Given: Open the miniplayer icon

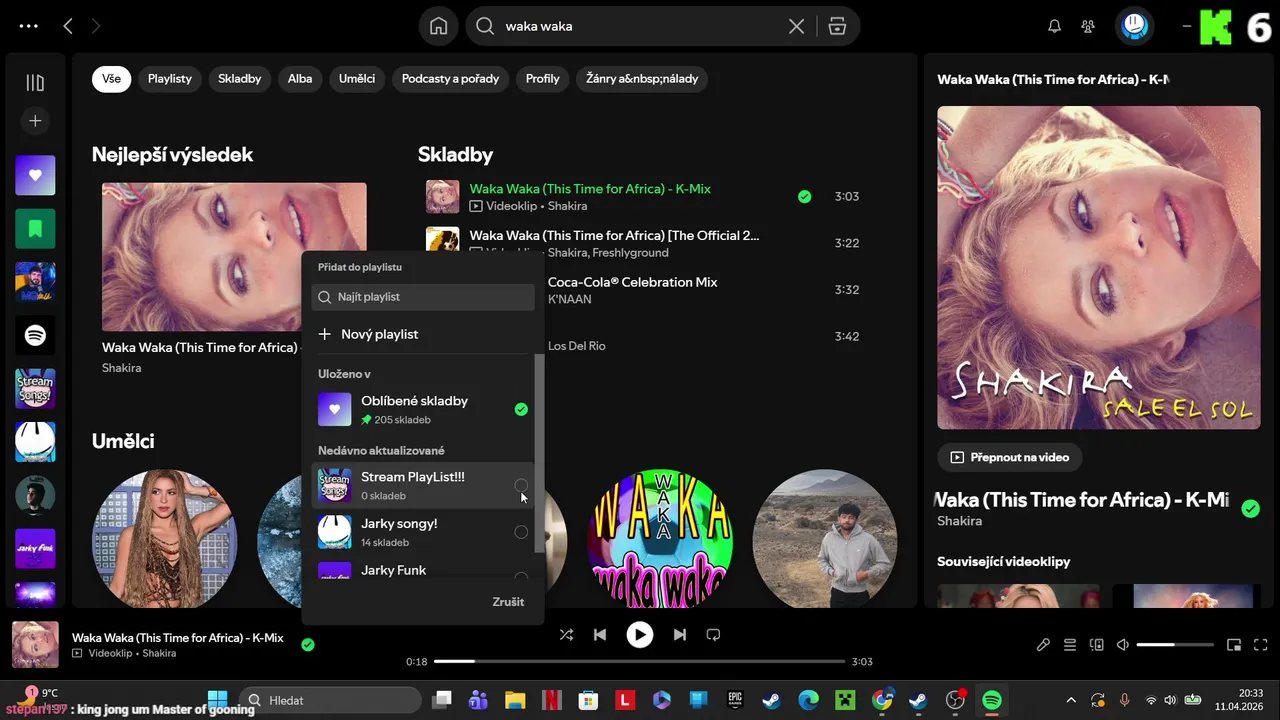Looking at the screenshot, I should point(1234,645).
